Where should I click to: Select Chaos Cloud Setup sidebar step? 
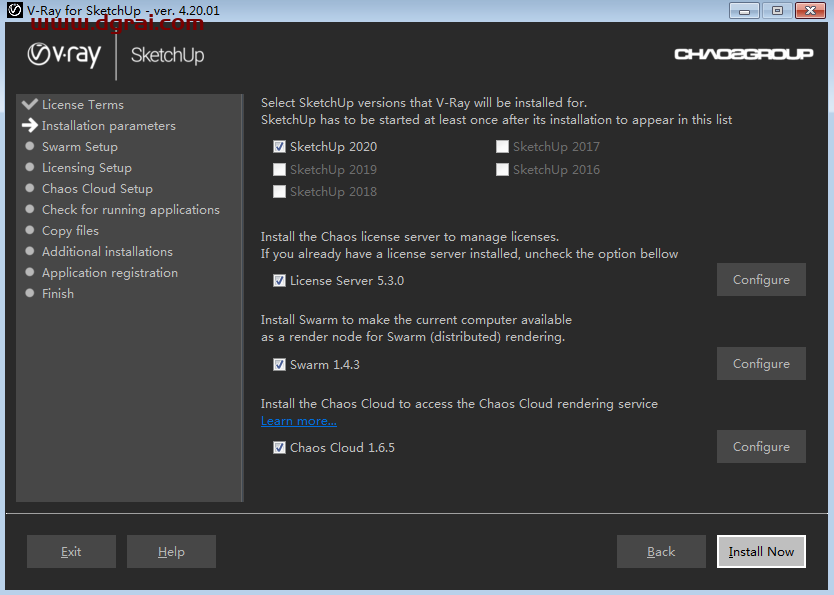pos(97,189)
